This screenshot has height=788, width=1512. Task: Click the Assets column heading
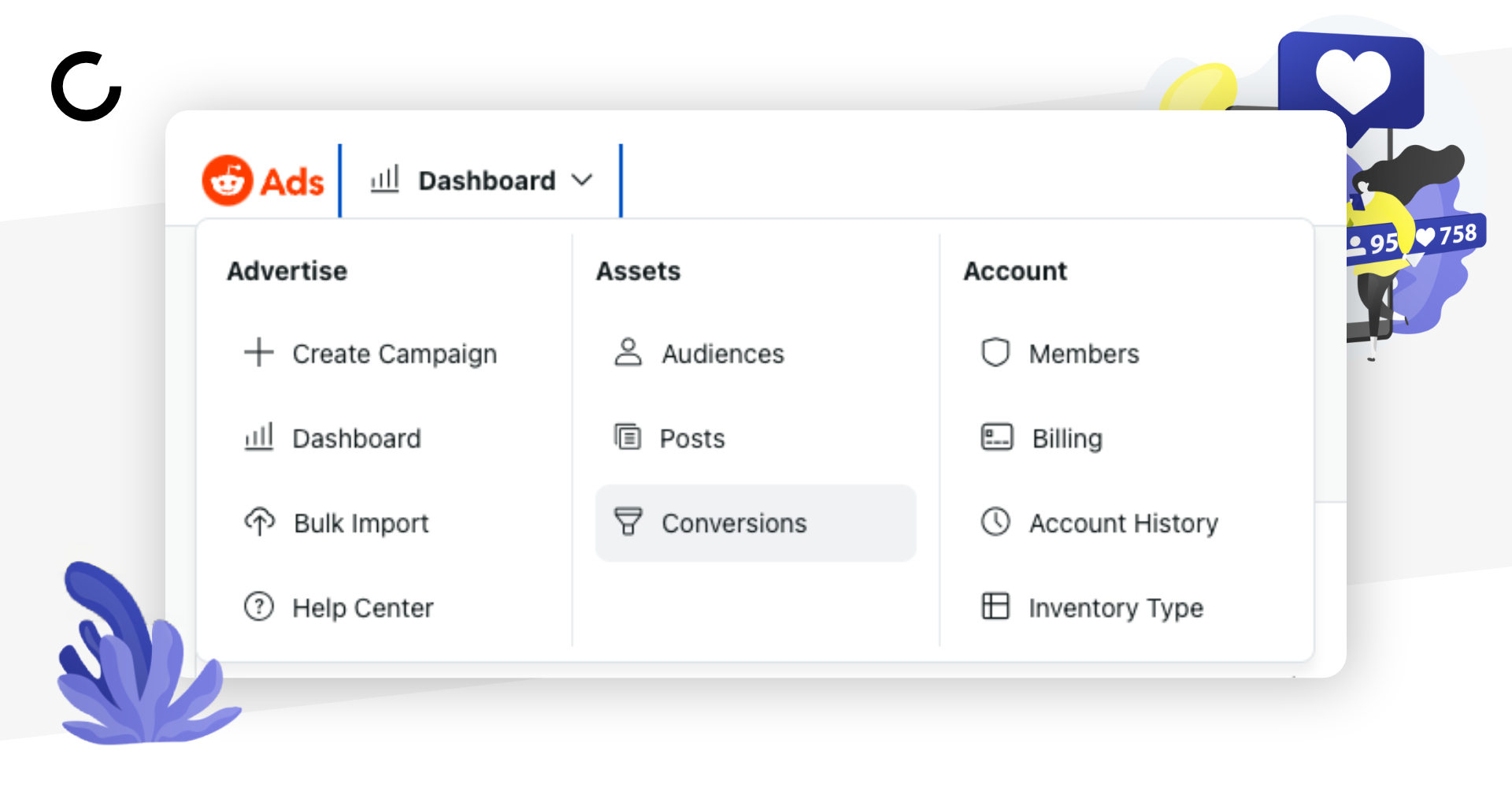[x=639, y=271]
